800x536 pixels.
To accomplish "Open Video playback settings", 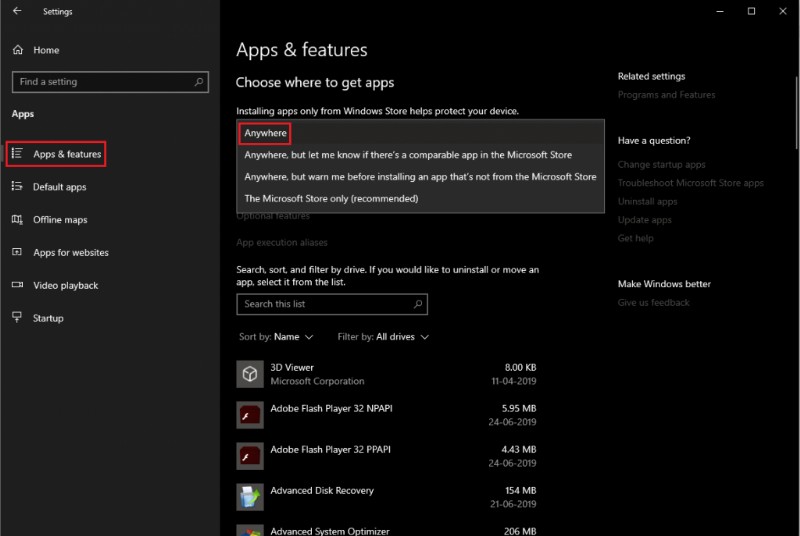I will point(65,285).
